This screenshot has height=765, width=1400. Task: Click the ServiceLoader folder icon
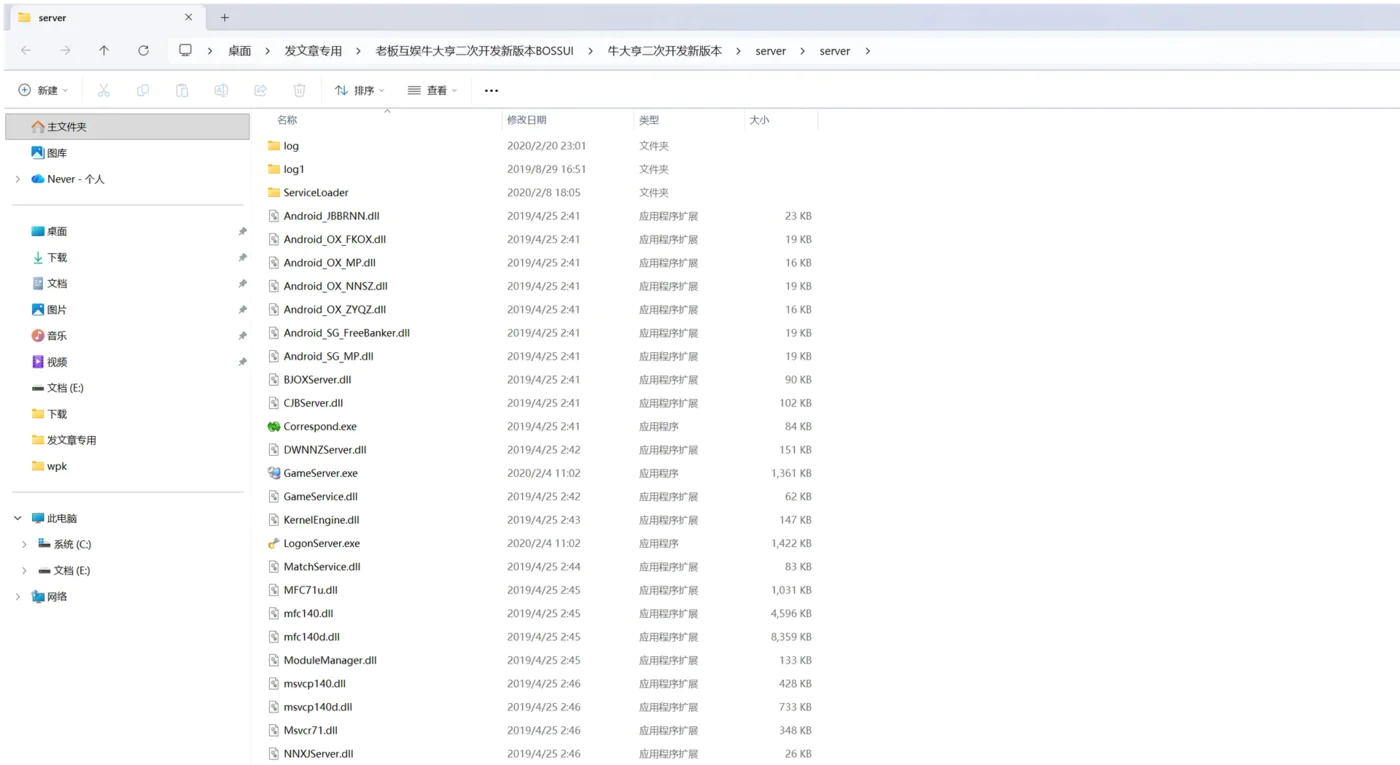point(274,192)
